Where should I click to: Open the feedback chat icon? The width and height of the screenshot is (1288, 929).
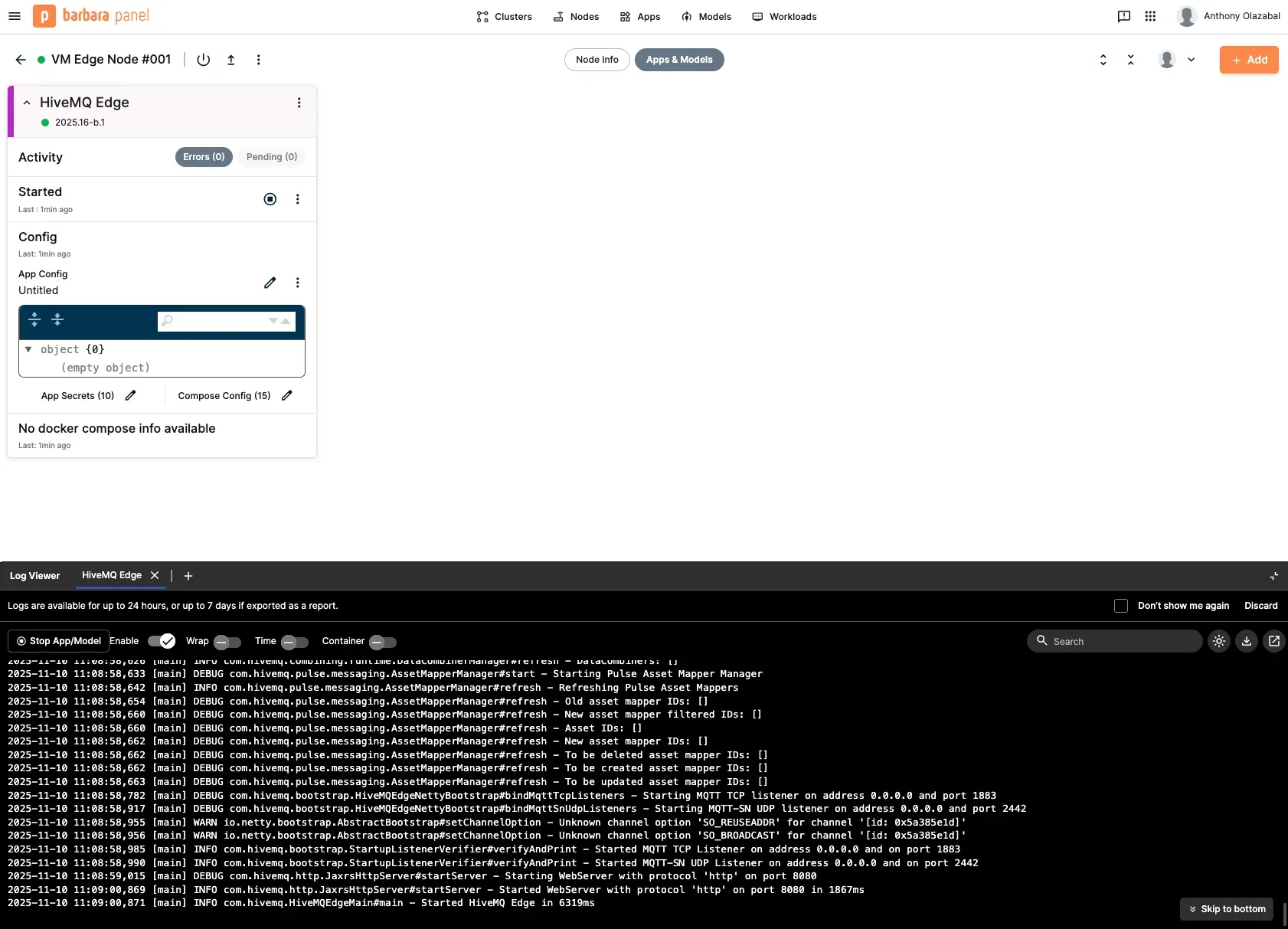point(1123,16)
